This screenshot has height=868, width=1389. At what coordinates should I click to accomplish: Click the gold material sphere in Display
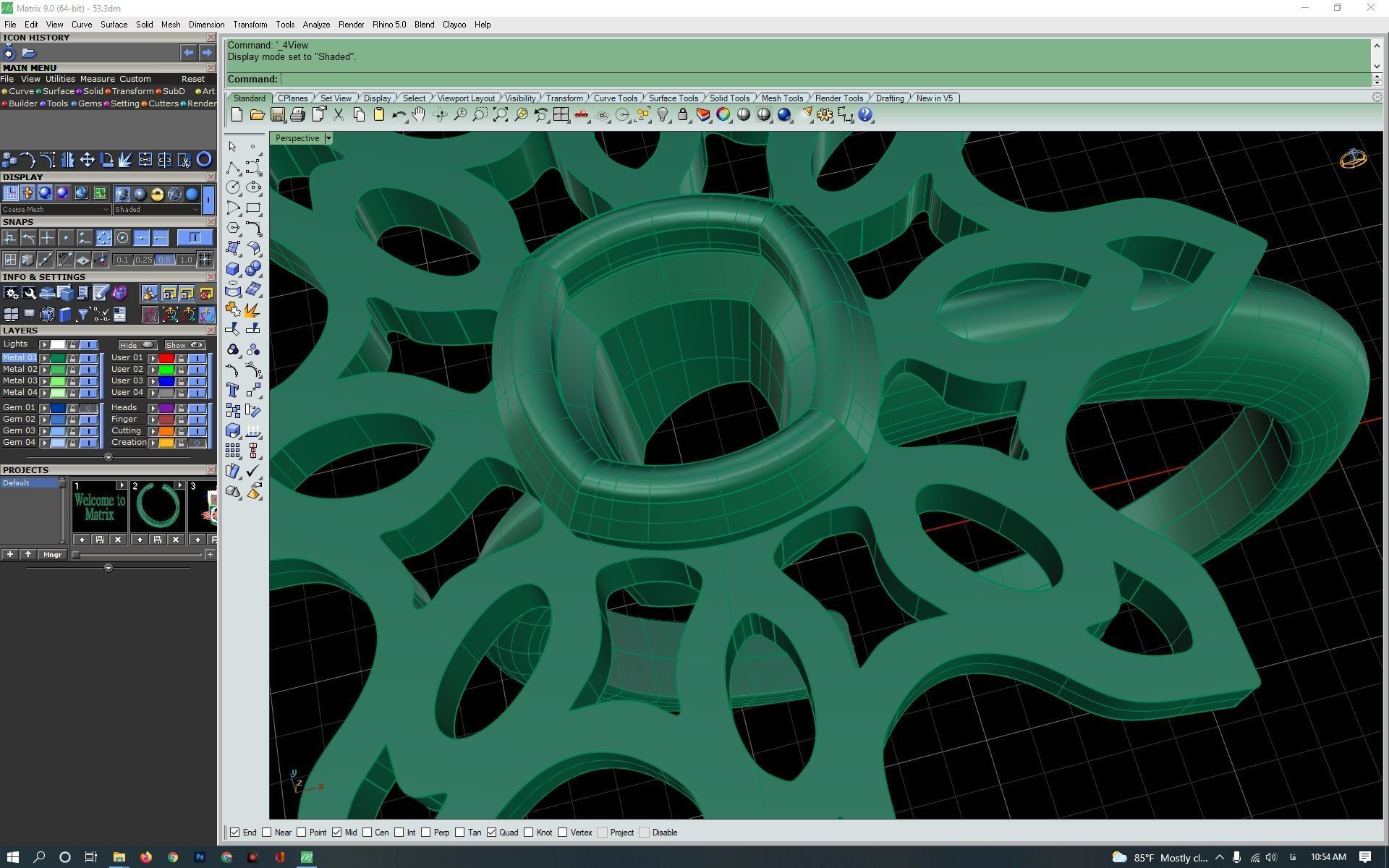click(157, 194)
